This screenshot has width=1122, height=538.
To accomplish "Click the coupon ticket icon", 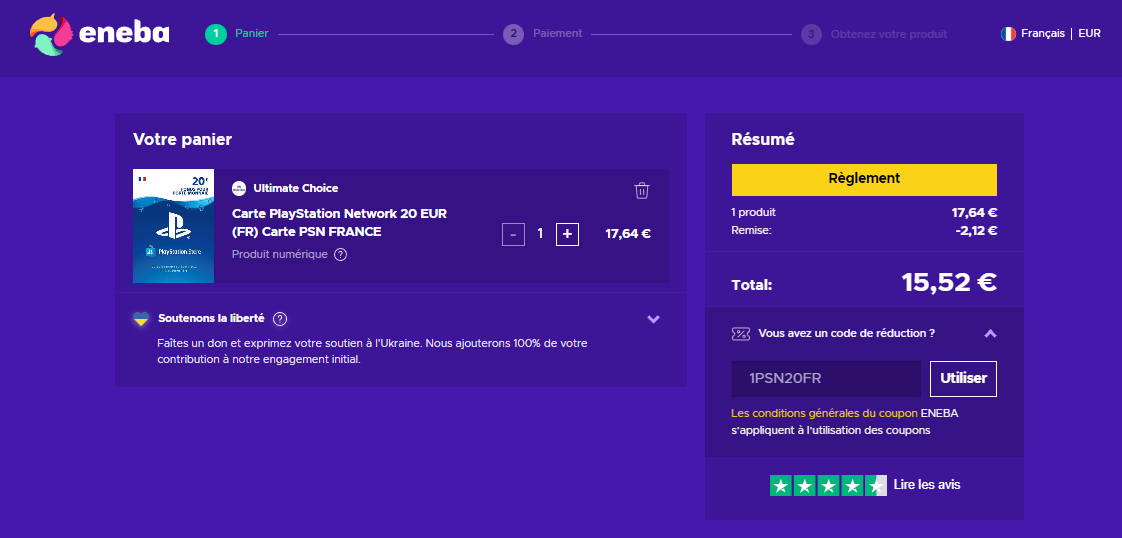I will [x=741, y=334].
